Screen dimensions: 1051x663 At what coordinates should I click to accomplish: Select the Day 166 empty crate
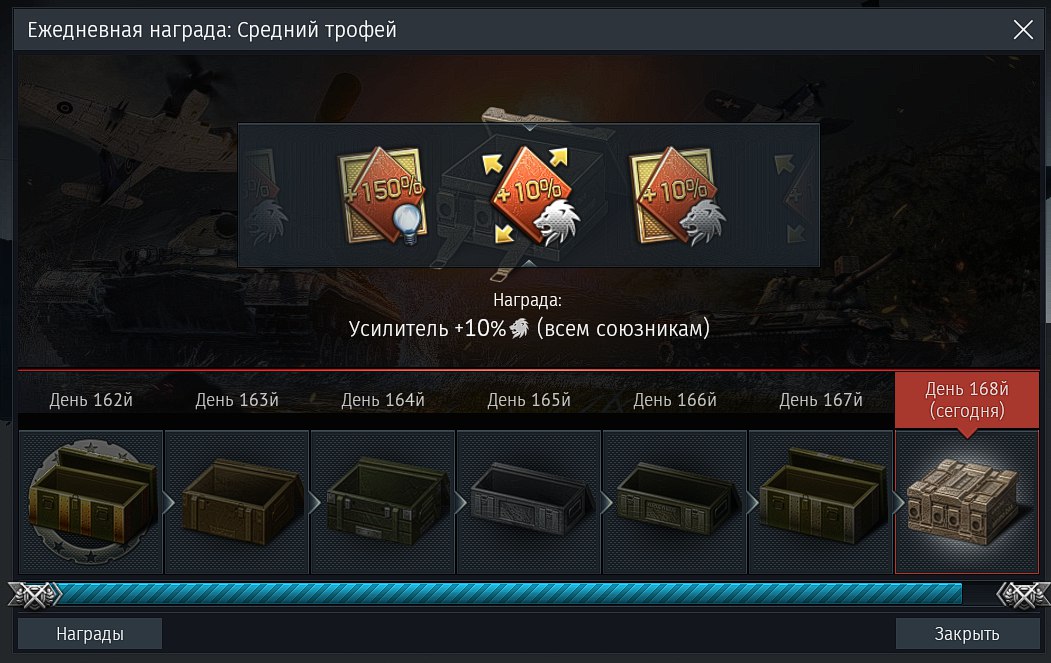point(675,502)
